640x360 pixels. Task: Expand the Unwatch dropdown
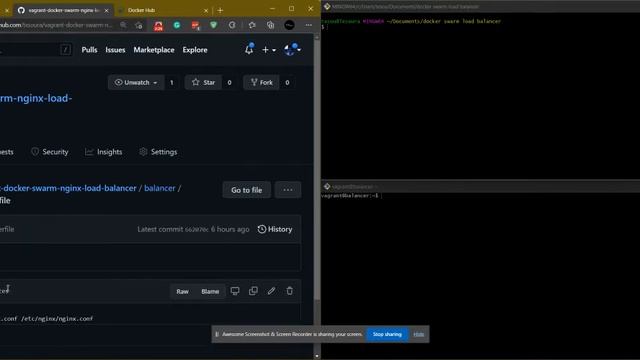(136, 82)
